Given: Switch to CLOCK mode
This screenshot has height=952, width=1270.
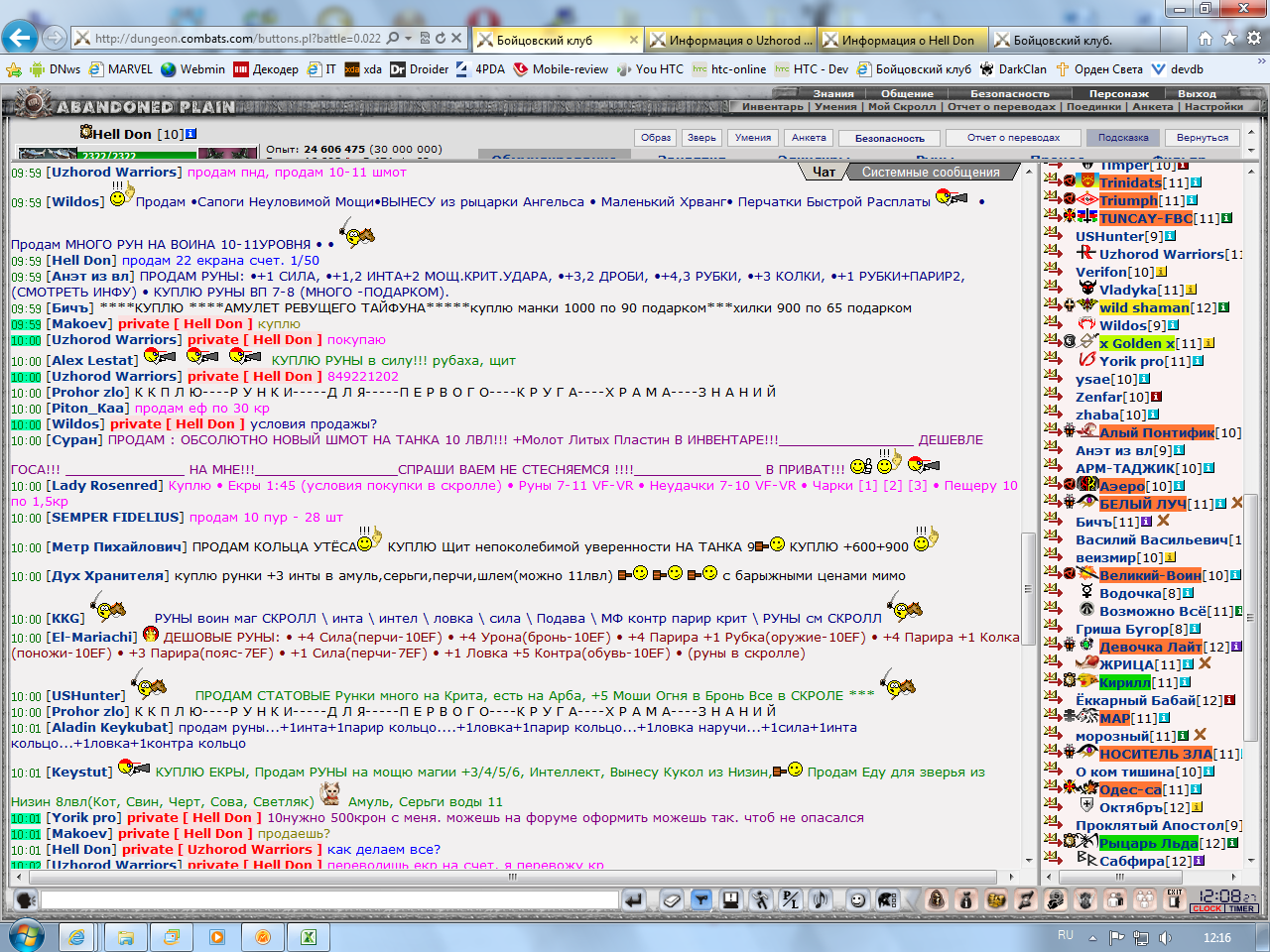Looking at the screenshot, I should [x=1207, y=908].
